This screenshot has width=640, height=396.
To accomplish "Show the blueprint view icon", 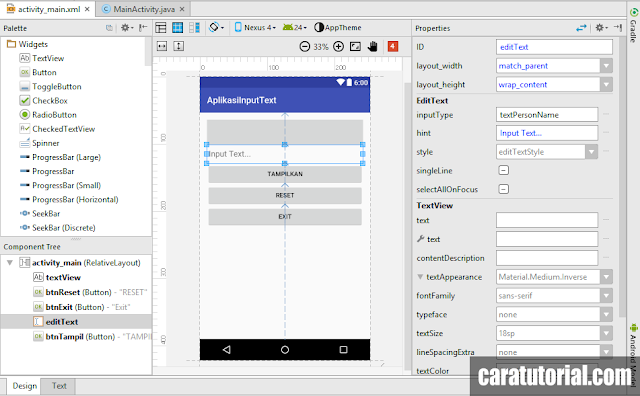I will click(178, 28).
